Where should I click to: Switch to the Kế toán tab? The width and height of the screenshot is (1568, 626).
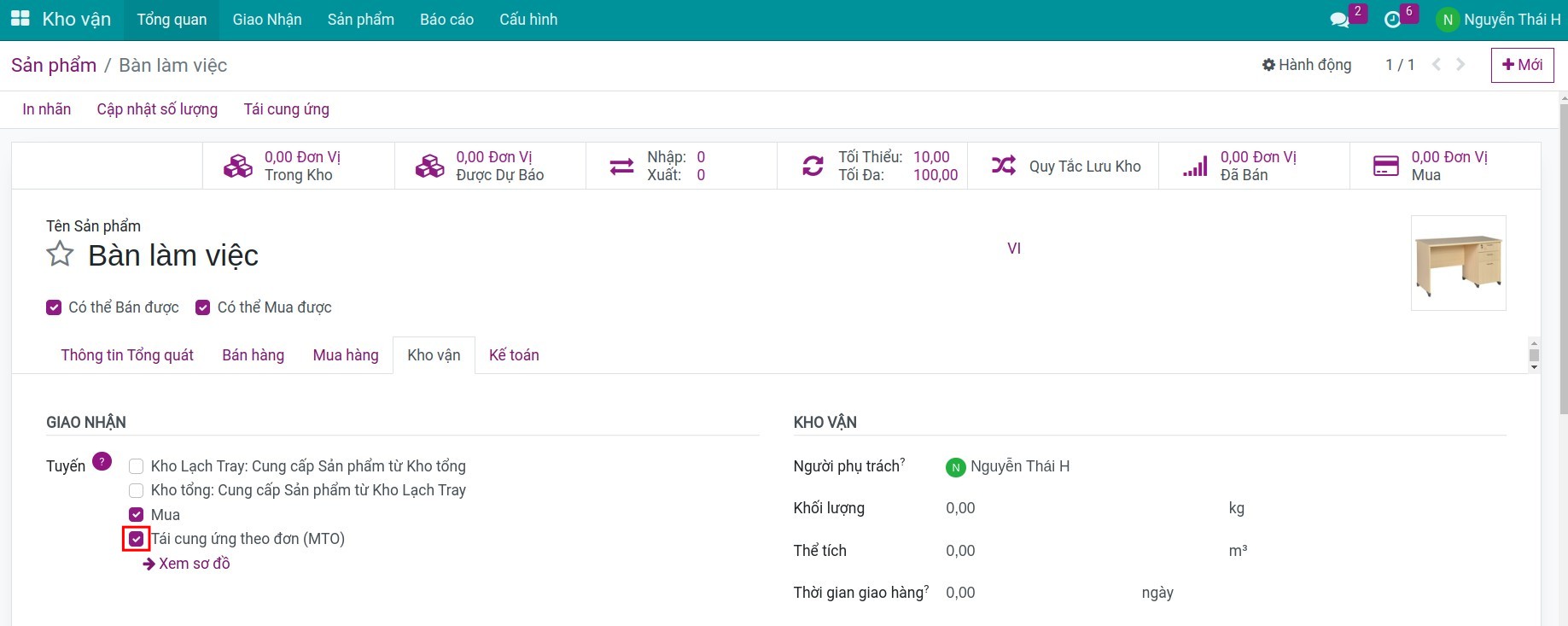514,355
